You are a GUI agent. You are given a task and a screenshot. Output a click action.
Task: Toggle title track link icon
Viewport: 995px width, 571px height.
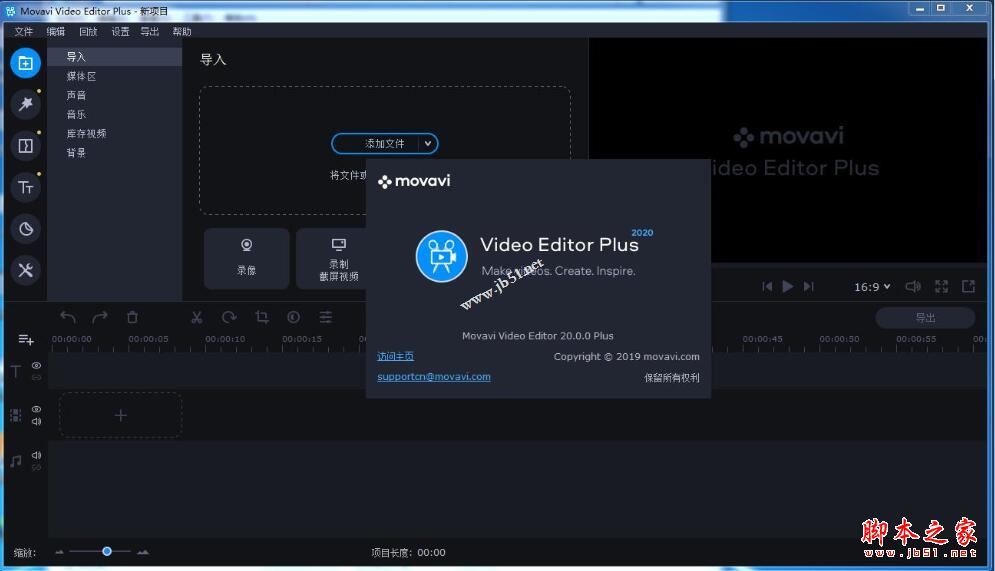[x=37, y=377]
